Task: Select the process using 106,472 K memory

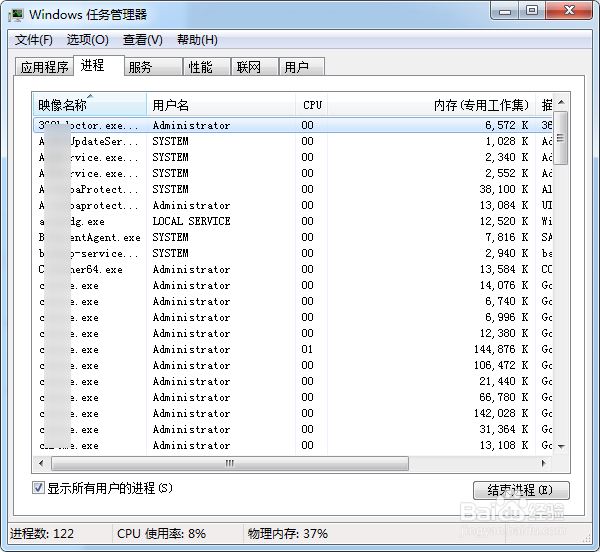Action: [293, 365]
